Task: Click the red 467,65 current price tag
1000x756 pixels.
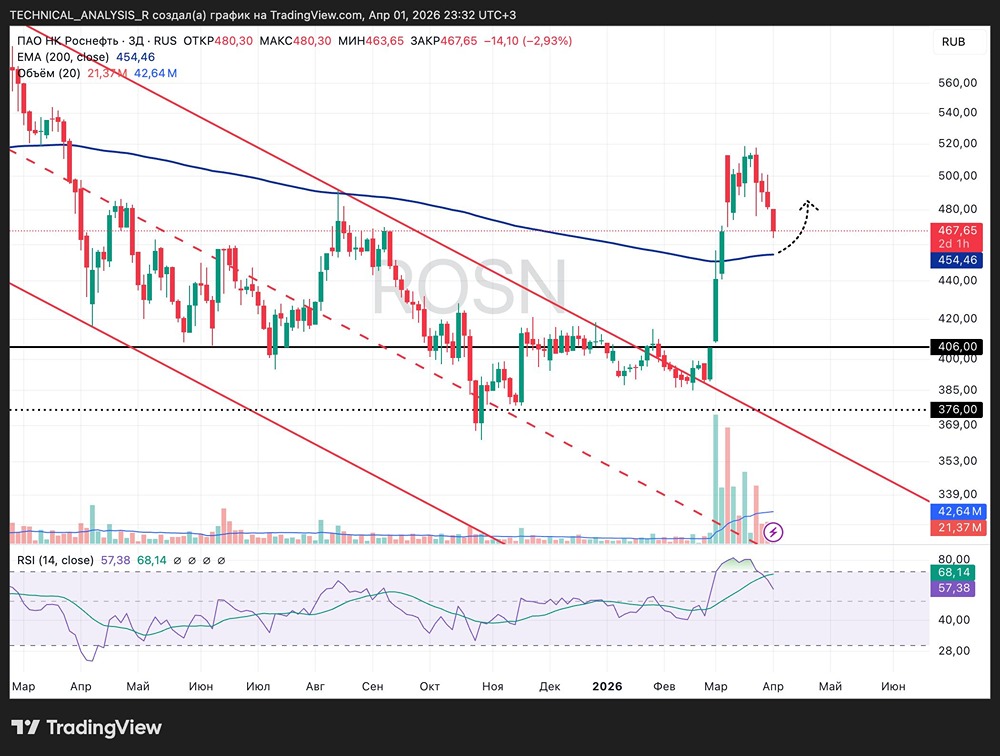Action: (957, 237)
